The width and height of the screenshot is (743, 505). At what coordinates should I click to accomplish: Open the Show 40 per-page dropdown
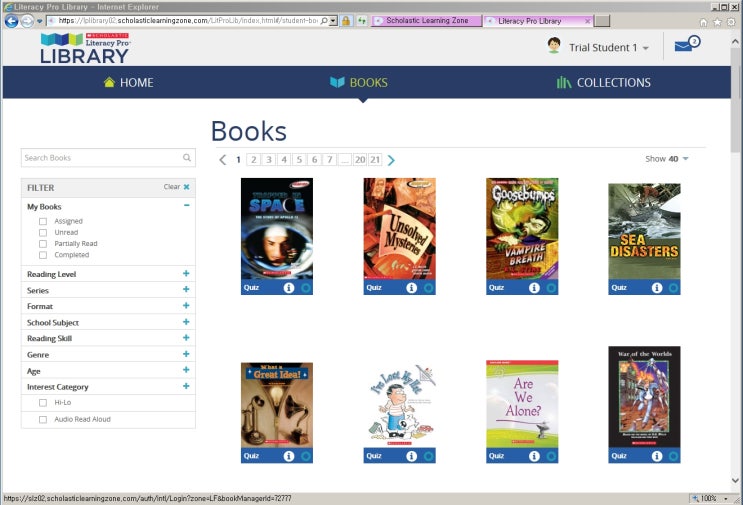click(667, 159)
